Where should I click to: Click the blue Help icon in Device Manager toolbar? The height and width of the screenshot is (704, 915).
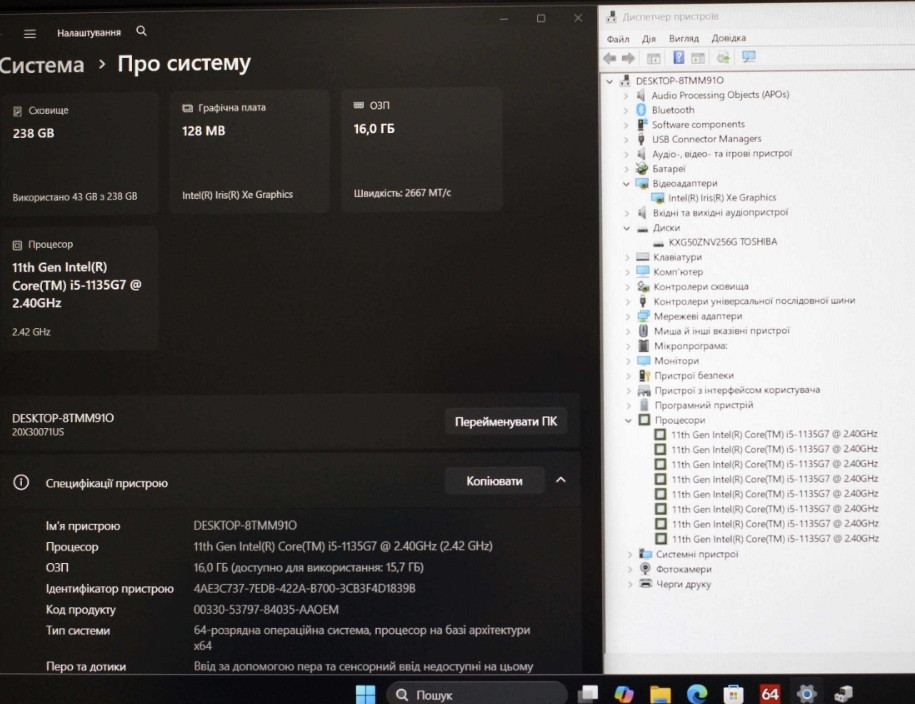point(678,58)
